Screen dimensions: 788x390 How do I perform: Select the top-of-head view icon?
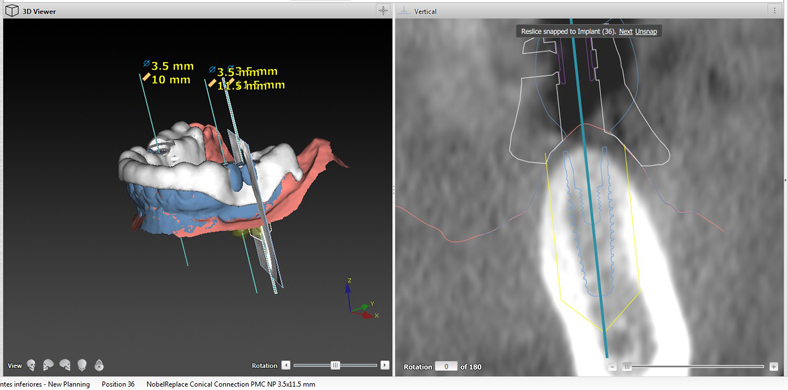coord(99,365)
